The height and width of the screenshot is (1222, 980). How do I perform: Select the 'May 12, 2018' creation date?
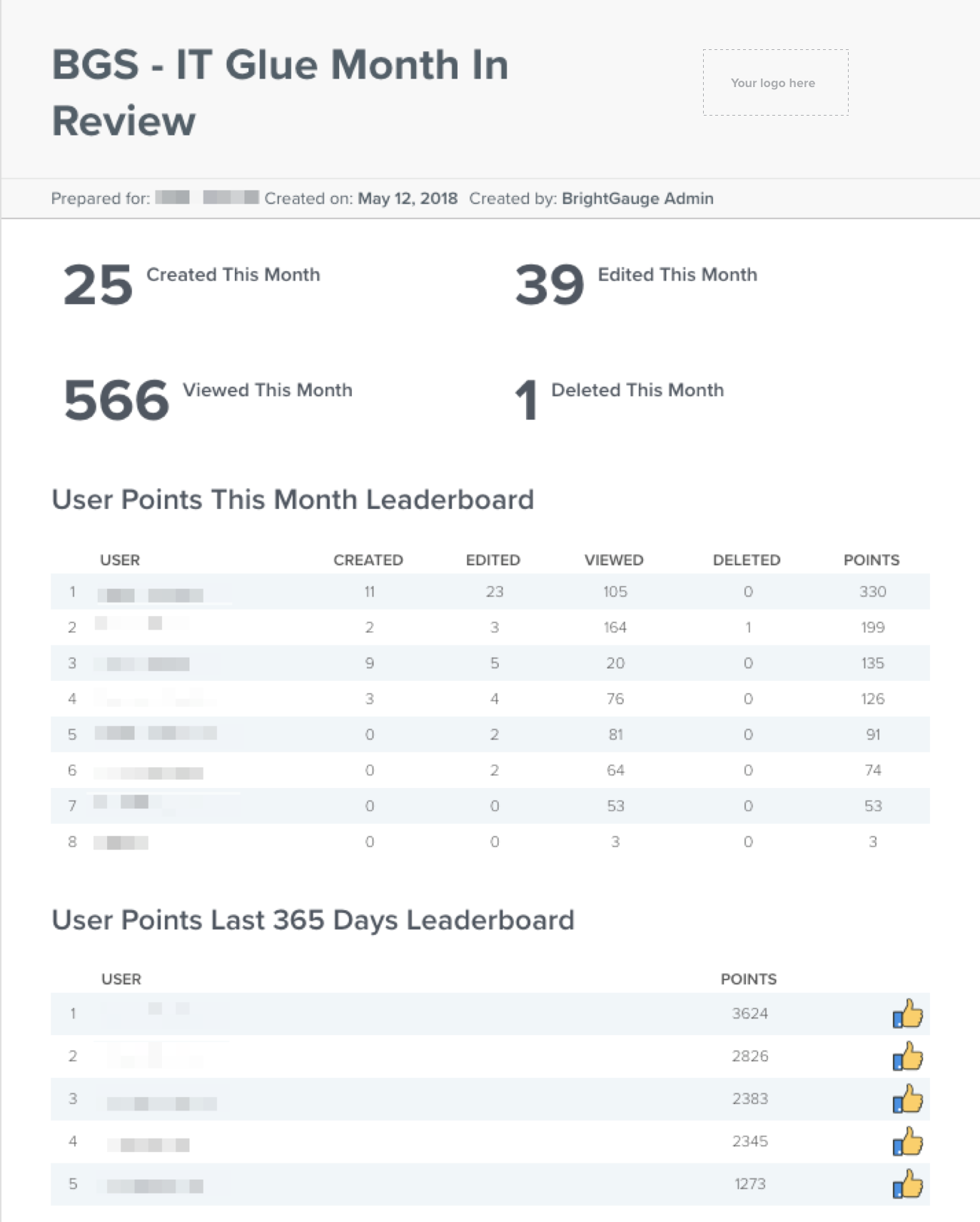[x=408, y=198]
